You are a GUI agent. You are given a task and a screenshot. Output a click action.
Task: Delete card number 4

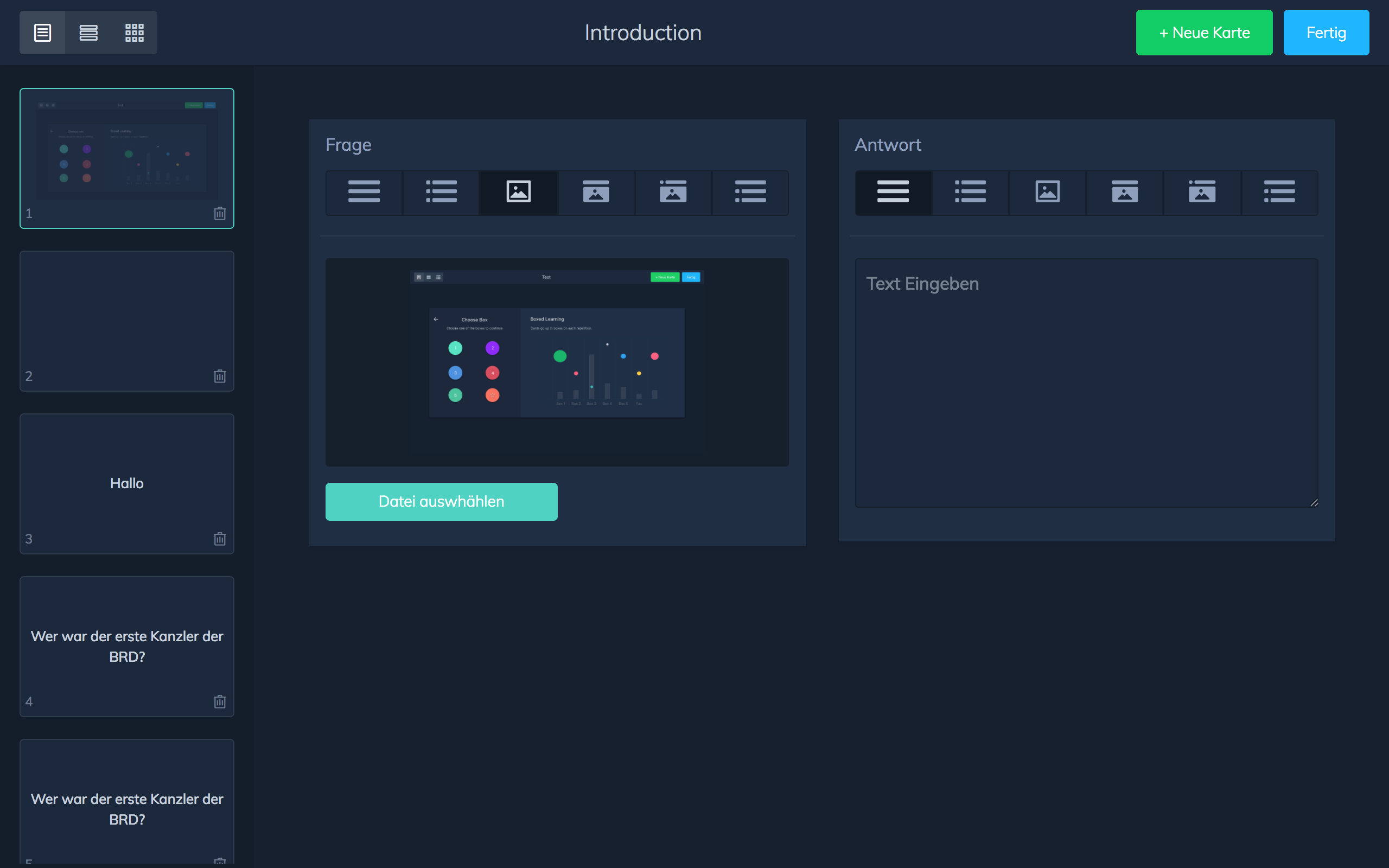[220, 701]
